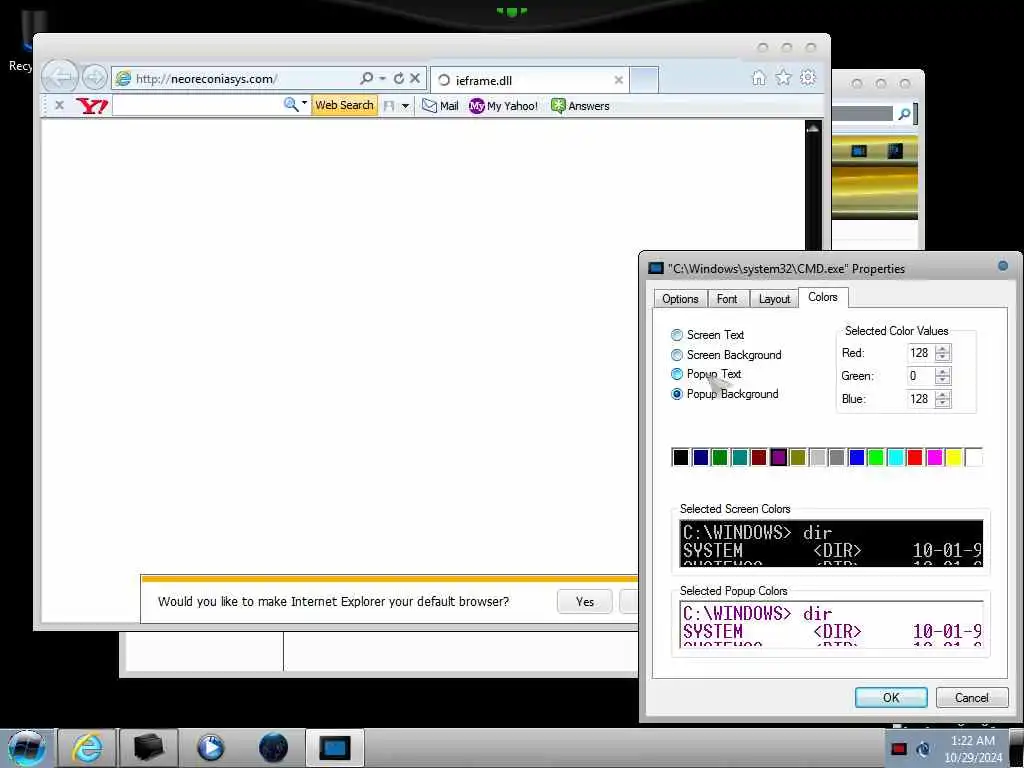
Task: Confirm properties with OK button
Action: (x=891, y=697)
